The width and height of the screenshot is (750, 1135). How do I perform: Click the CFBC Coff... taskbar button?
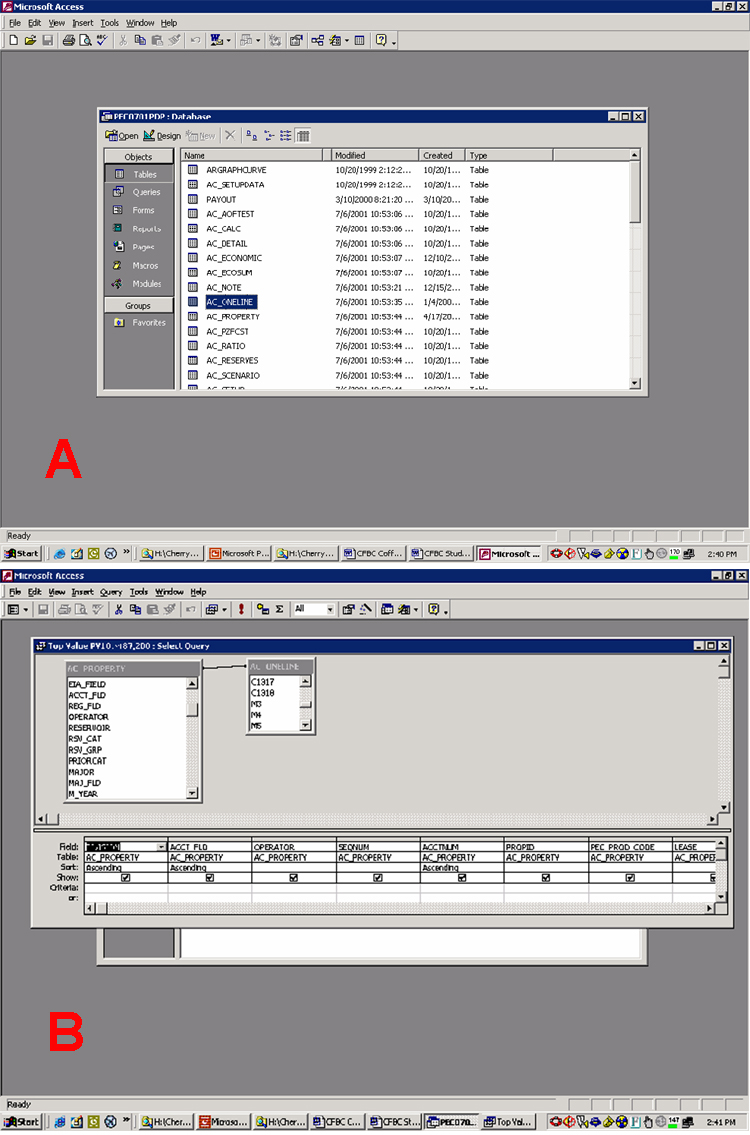coord(374,554)
